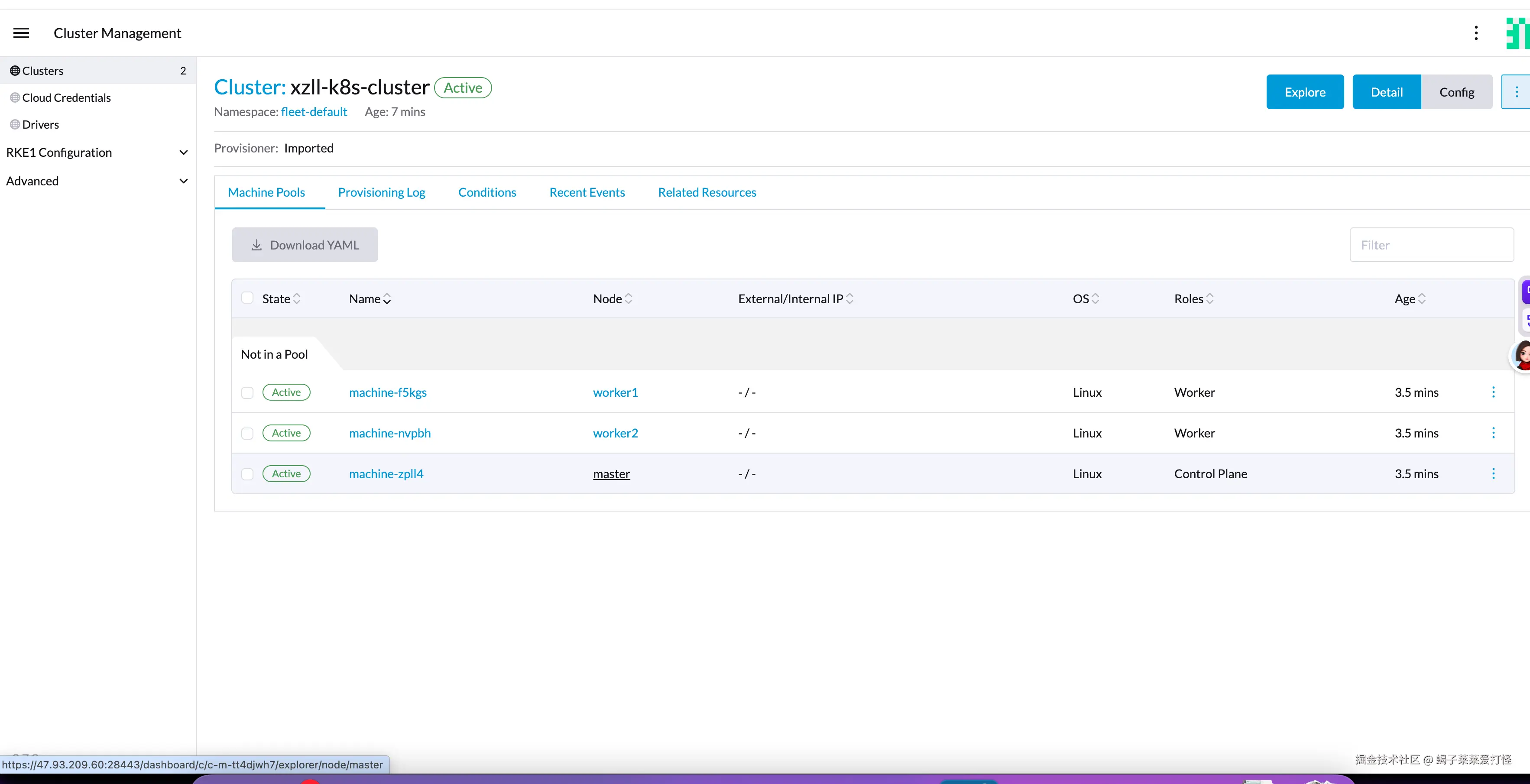Toggle the select-all checkbox in table header
Image resolution: width=1530 pixels, height=784 pixels.
tap(248, 298)
